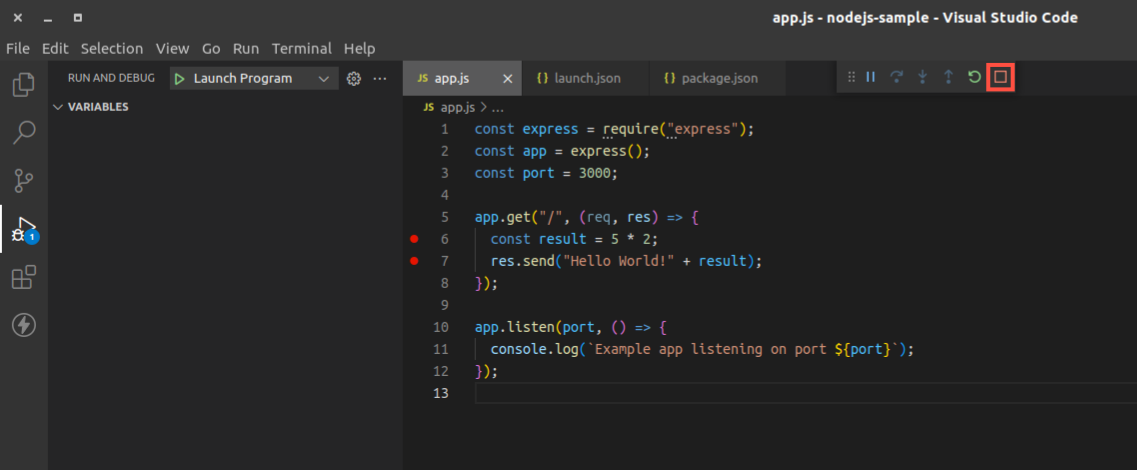Open launch.json via the gear icon
Image resolution: width=1137 pixels, height=470 pixels.
(x=354, y=78)
